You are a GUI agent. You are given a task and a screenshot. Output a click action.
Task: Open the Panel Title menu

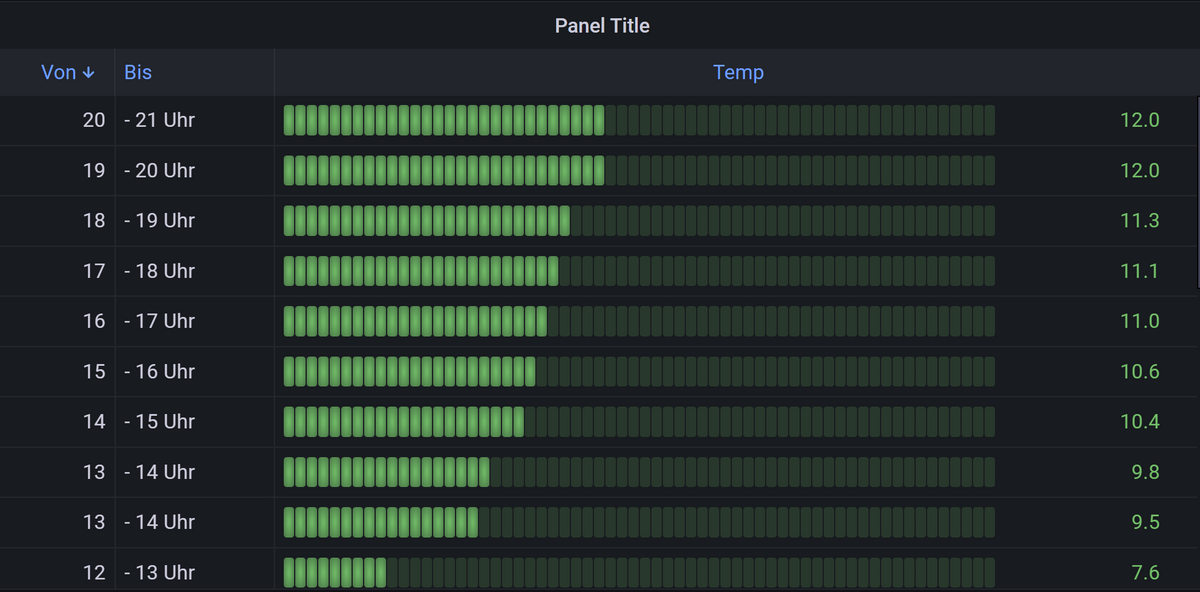coord(602,25)
